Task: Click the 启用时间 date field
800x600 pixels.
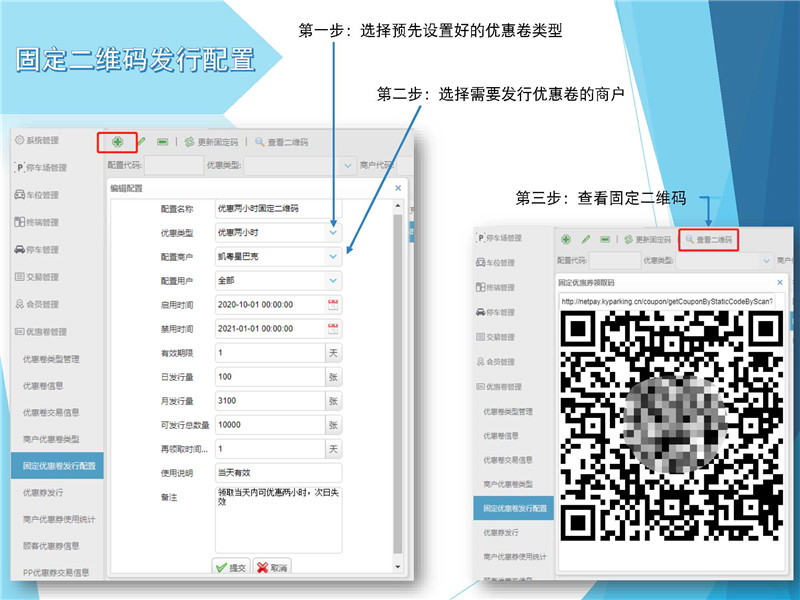Action: [270, 305]
